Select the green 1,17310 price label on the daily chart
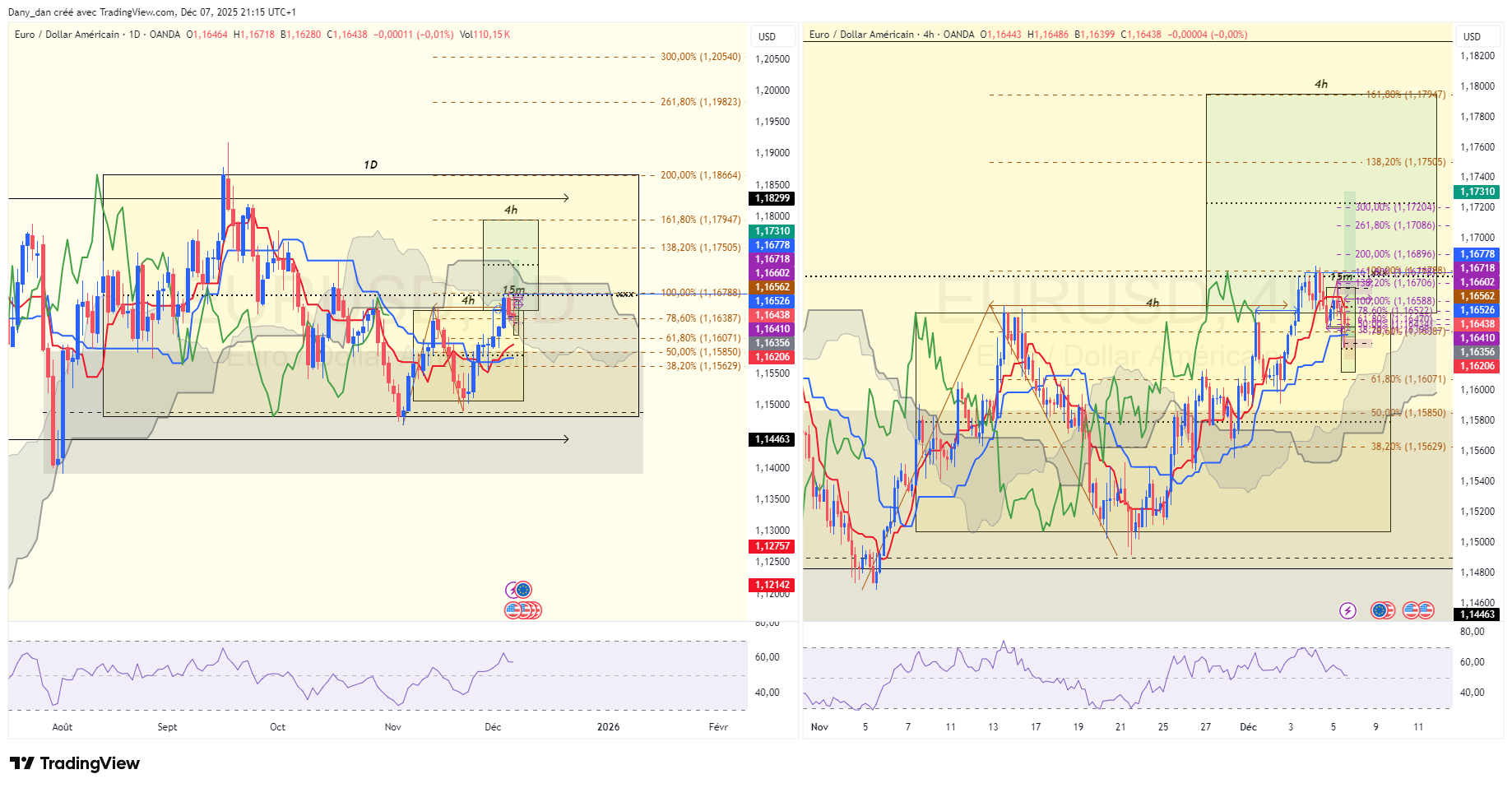The width and height of the screenshot is (1512, 788). (x=772, y=231)
